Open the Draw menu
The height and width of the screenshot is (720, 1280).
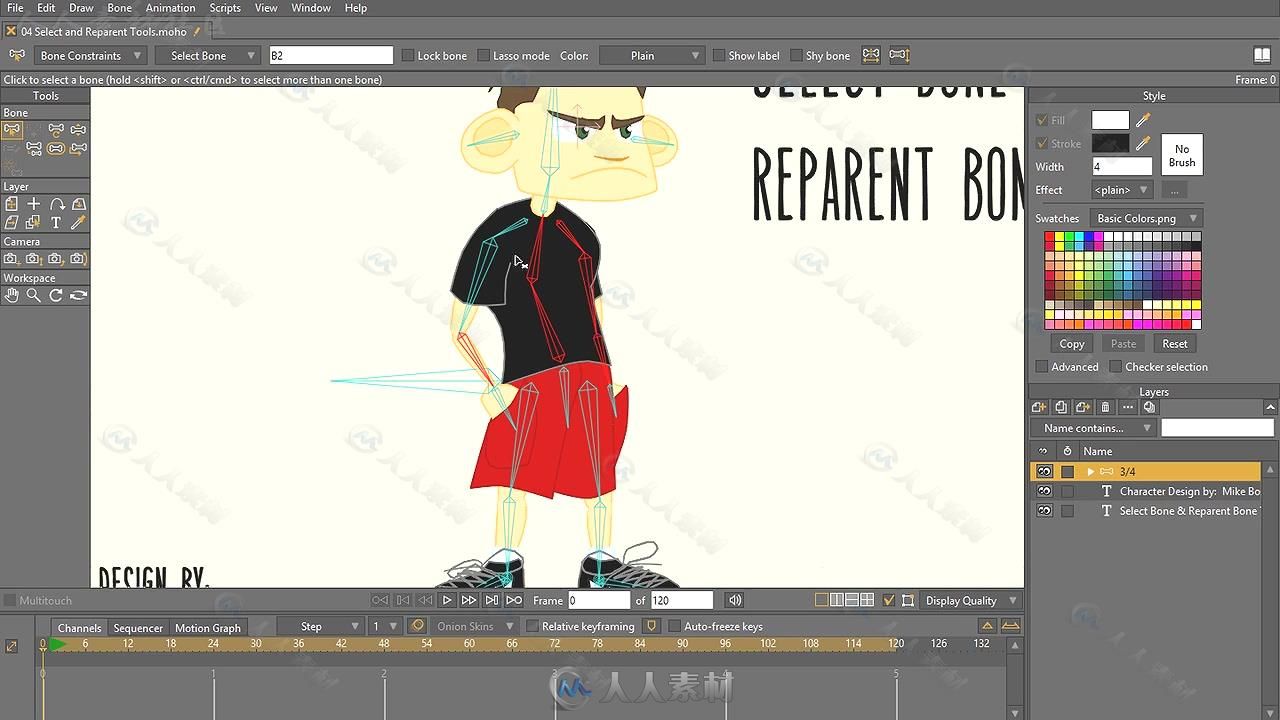click(x=81, y=8)
